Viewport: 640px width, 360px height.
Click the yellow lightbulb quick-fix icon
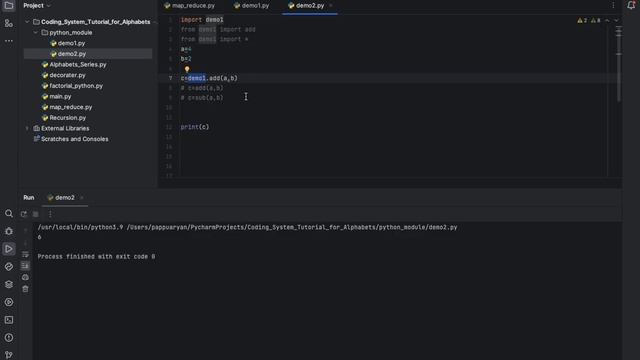[187, 69]
